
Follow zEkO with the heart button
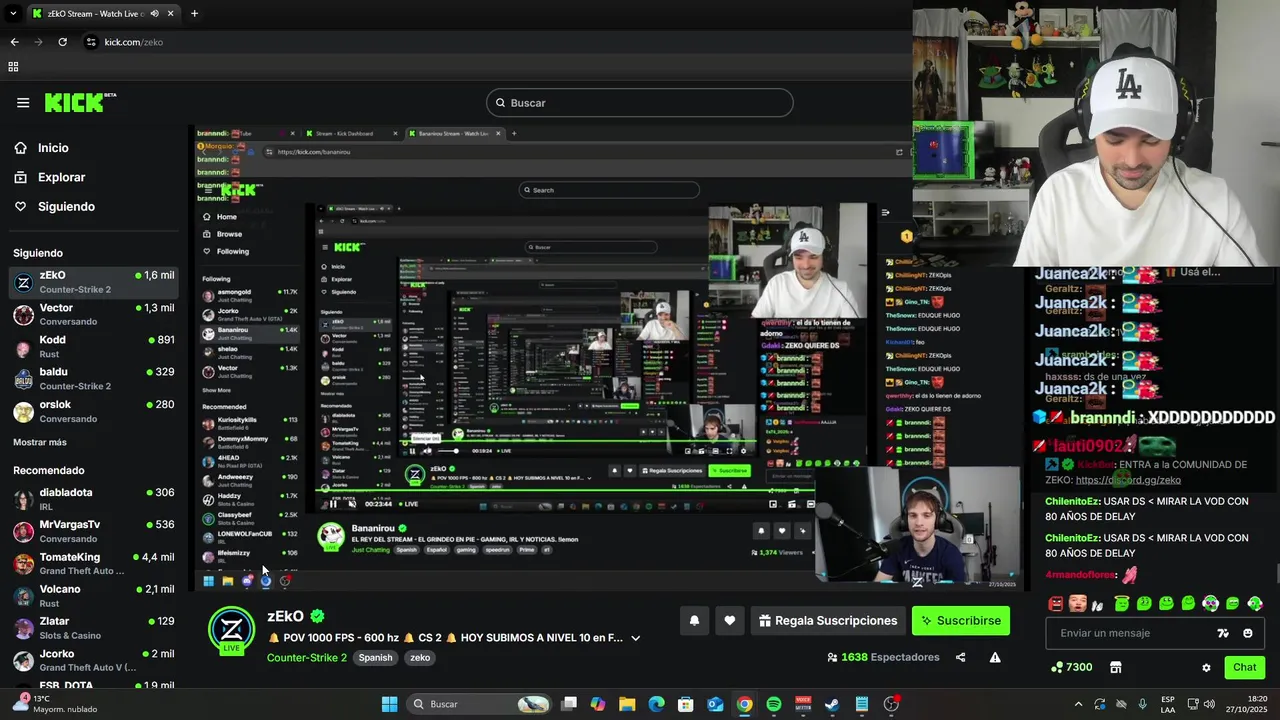(730, 621)
